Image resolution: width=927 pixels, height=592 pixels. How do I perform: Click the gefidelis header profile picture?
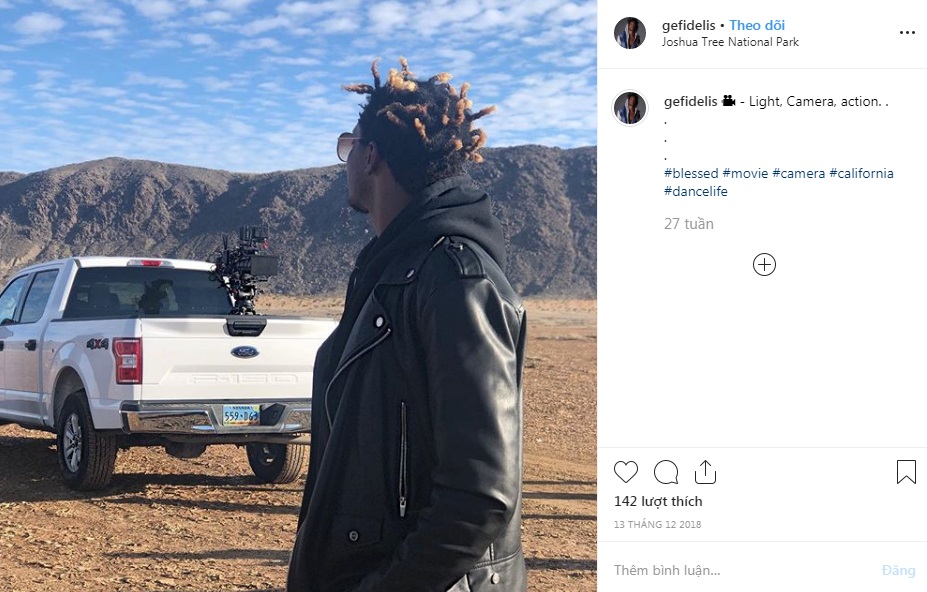pyautogui.click(x=630, y=33)
